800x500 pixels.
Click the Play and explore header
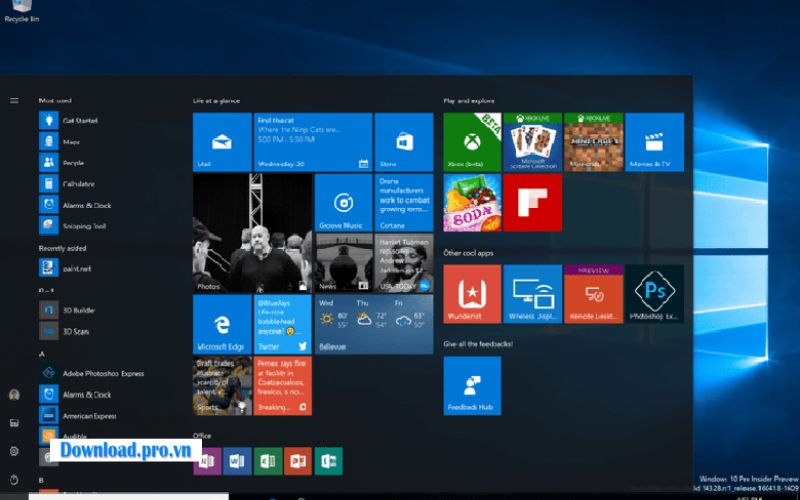click(x=469, y=101)
